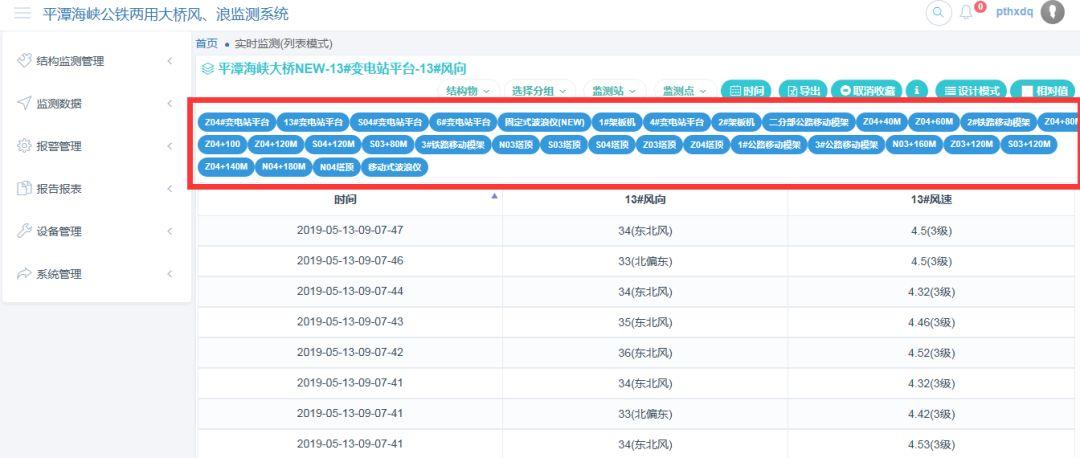
Task: Expand the 报警管理 chevron
Action: 169,146
